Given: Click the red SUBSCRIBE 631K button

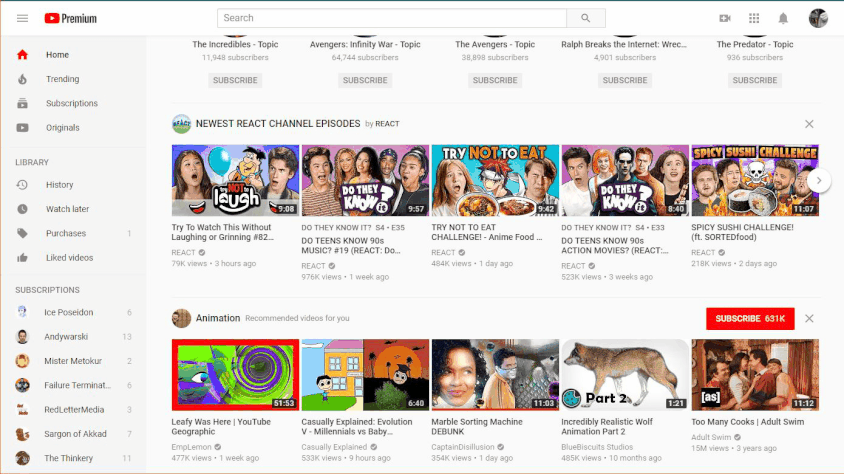Looking at the screenshot, I should (x=750, y=319).
